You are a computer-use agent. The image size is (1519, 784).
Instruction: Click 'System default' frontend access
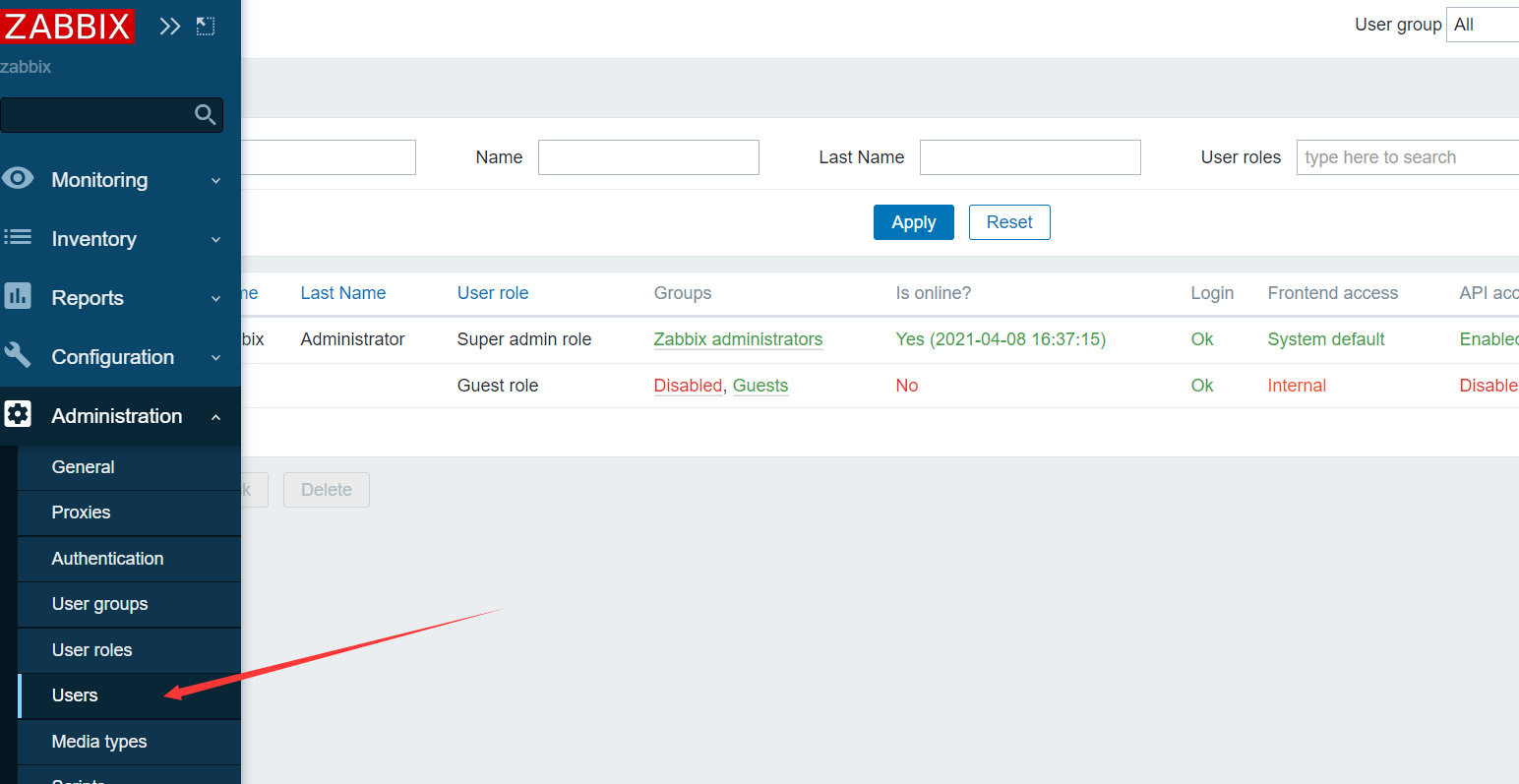pyautogui.click(x=1326, y=339)
